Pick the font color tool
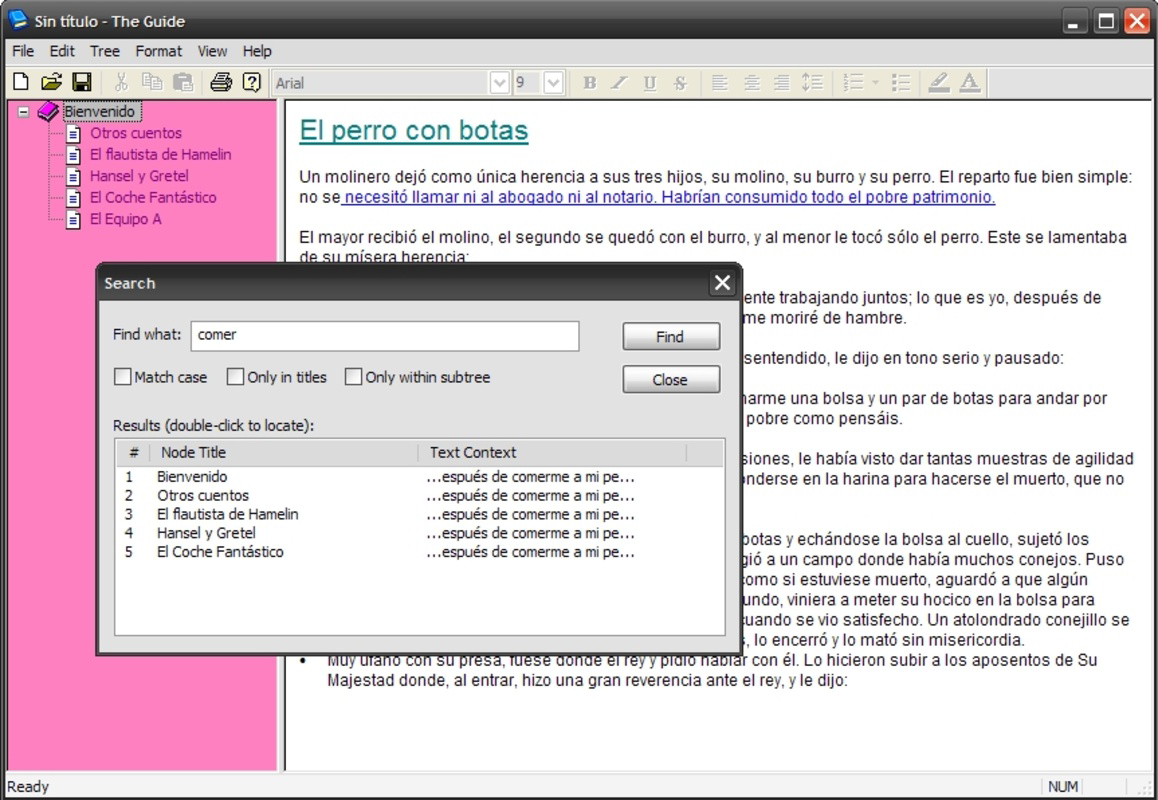Screen dimensions: 1158x800 (970, 83)
